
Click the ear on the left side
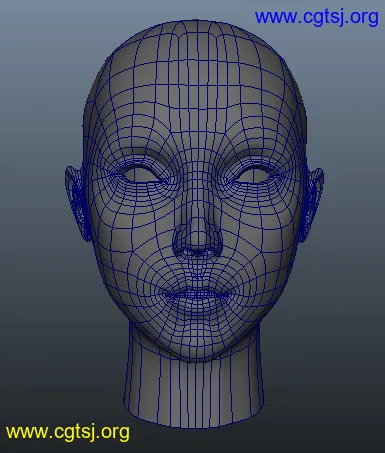pyautogui.click(x=77, y=203)
